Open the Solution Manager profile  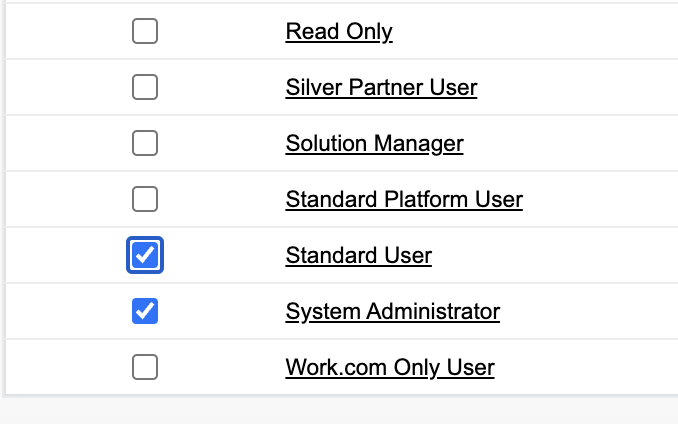click(374, 144)
